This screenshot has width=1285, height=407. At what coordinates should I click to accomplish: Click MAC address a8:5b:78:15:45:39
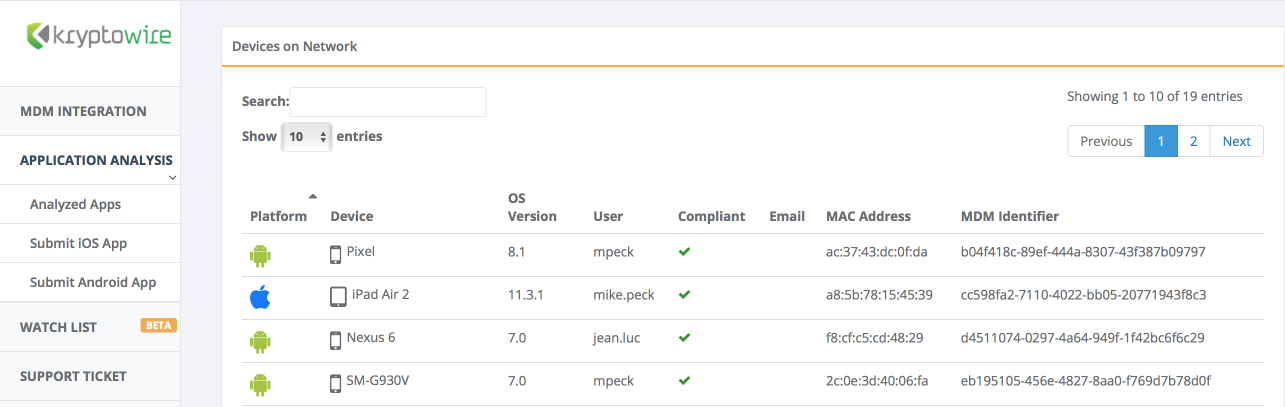879,295
